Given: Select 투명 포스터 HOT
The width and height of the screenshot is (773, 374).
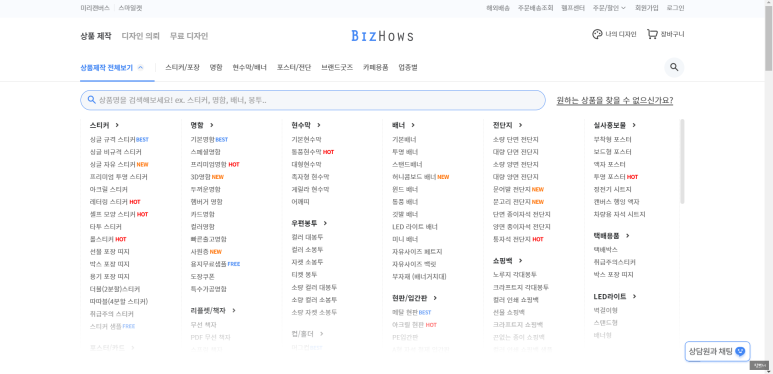Looking at the screenshot, I should pyautogui.click(x=616, y=177).
